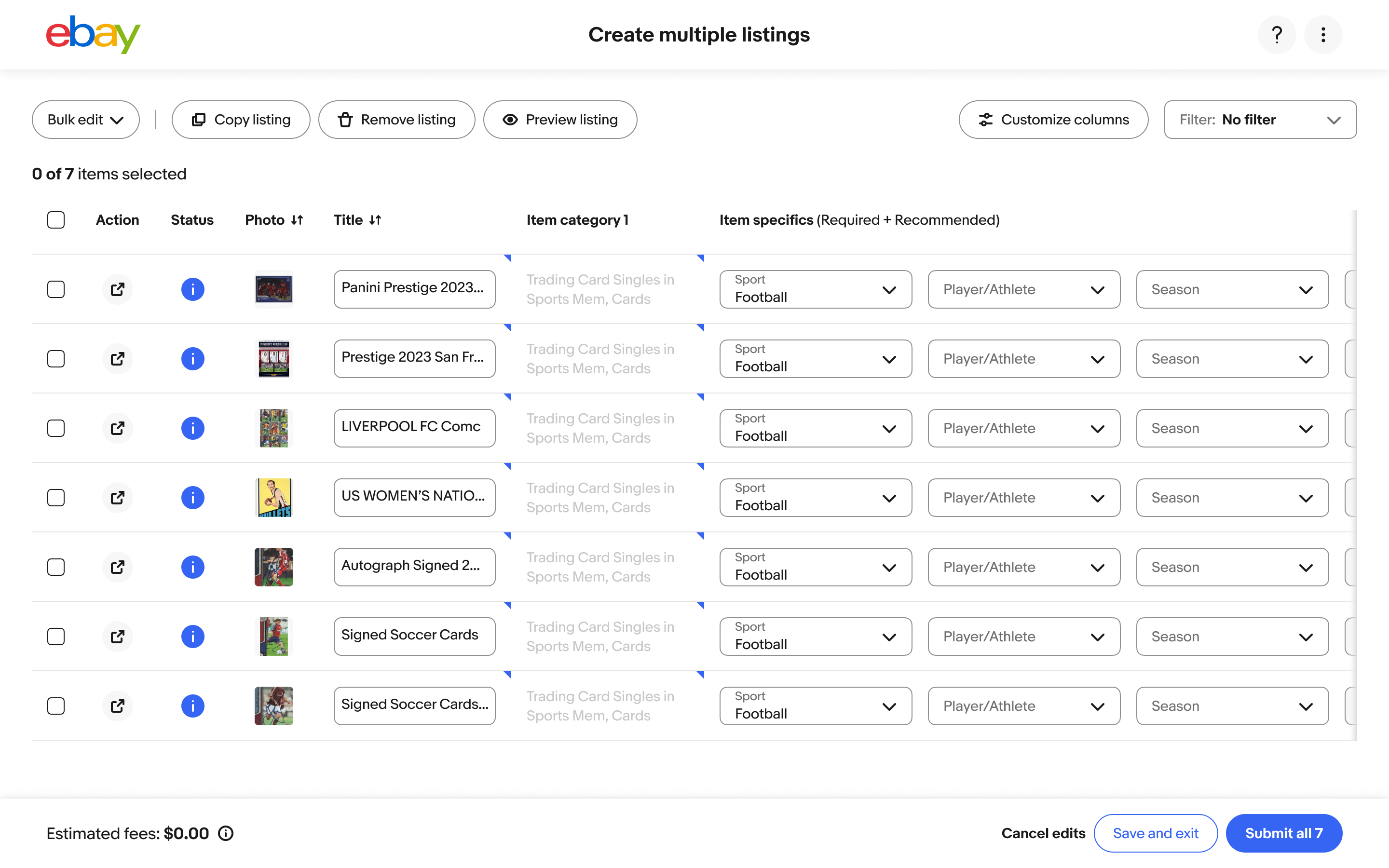Click Submit all 7 button
This screenshot has width=1389, height=868.
point(1284,833)
